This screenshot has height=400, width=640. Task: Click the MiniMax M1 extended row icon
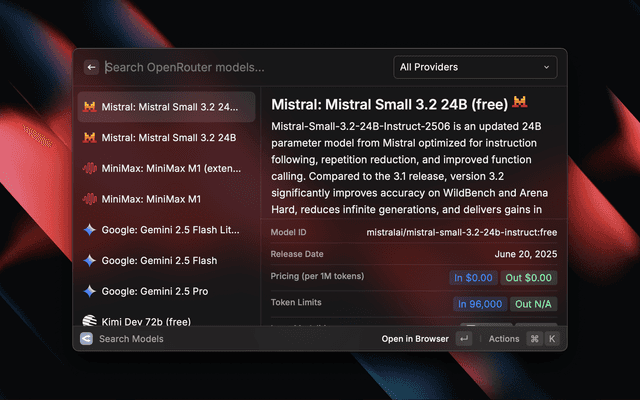click(90, 168)
